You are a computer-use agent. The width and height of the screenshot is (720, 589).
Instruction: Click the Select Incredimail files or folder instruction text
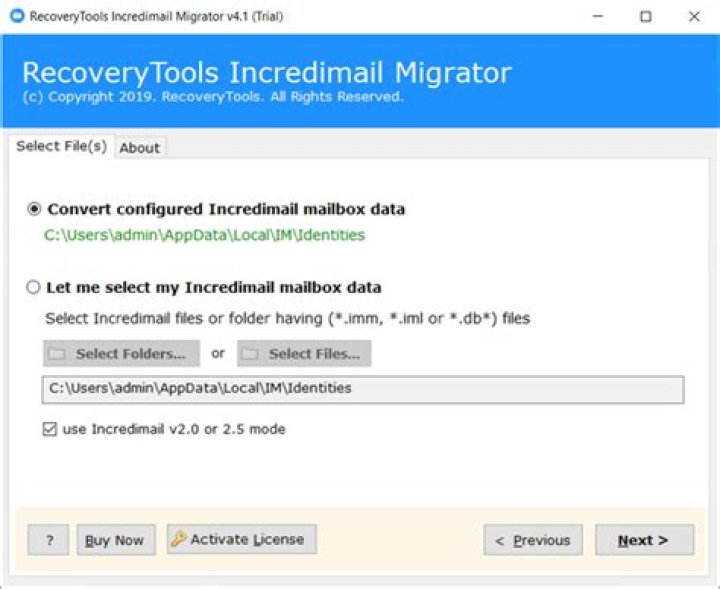[287, 318]
